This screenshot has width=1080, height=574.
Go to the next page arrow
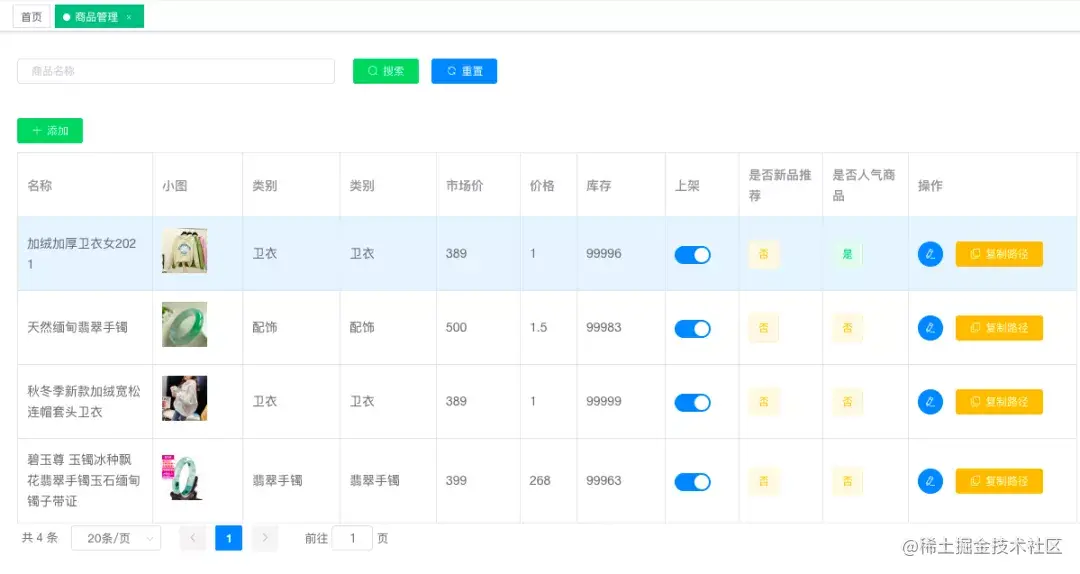[265, 538]
